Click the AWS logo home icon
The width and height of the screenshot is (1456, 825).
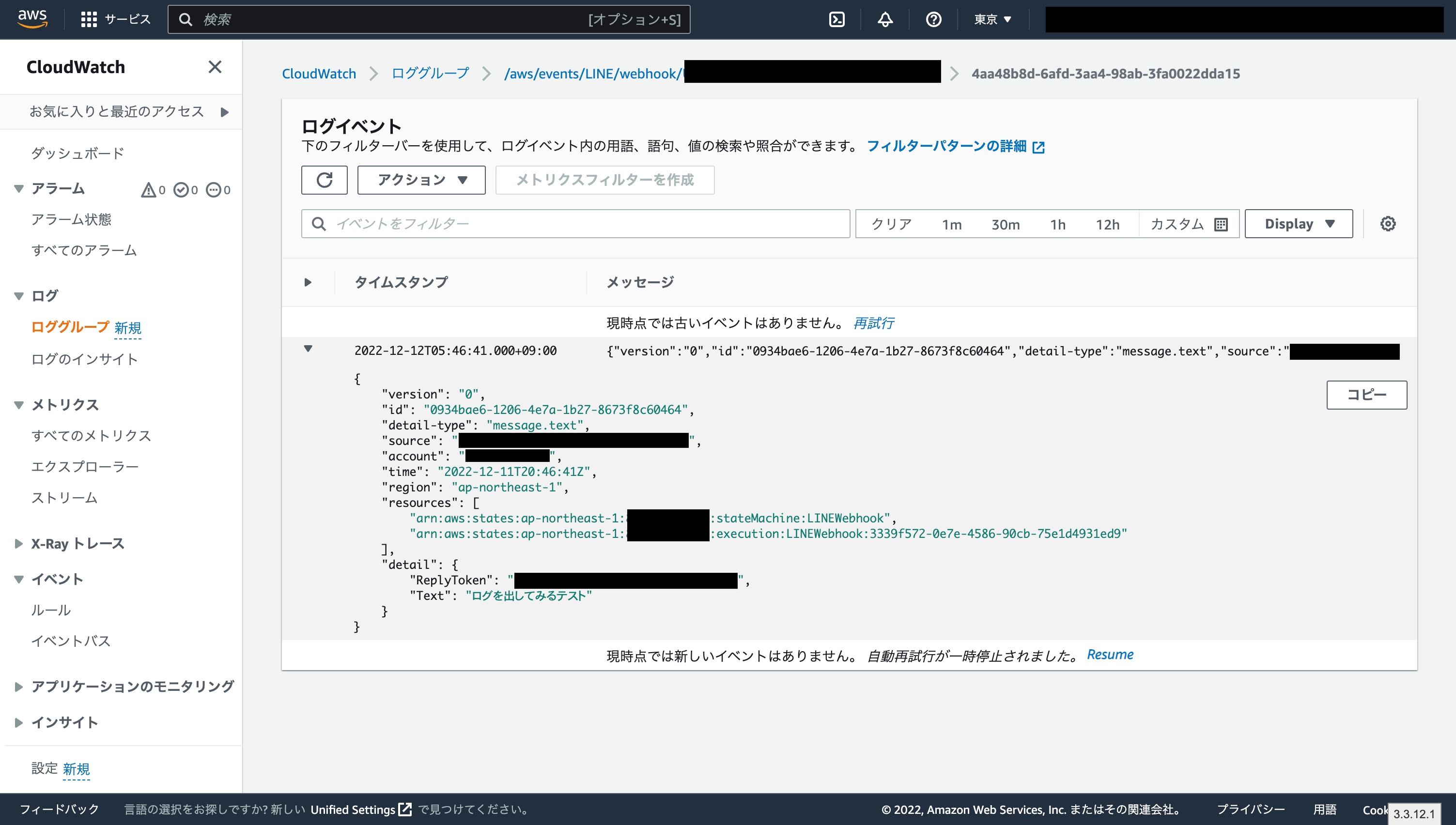(32, 19)
